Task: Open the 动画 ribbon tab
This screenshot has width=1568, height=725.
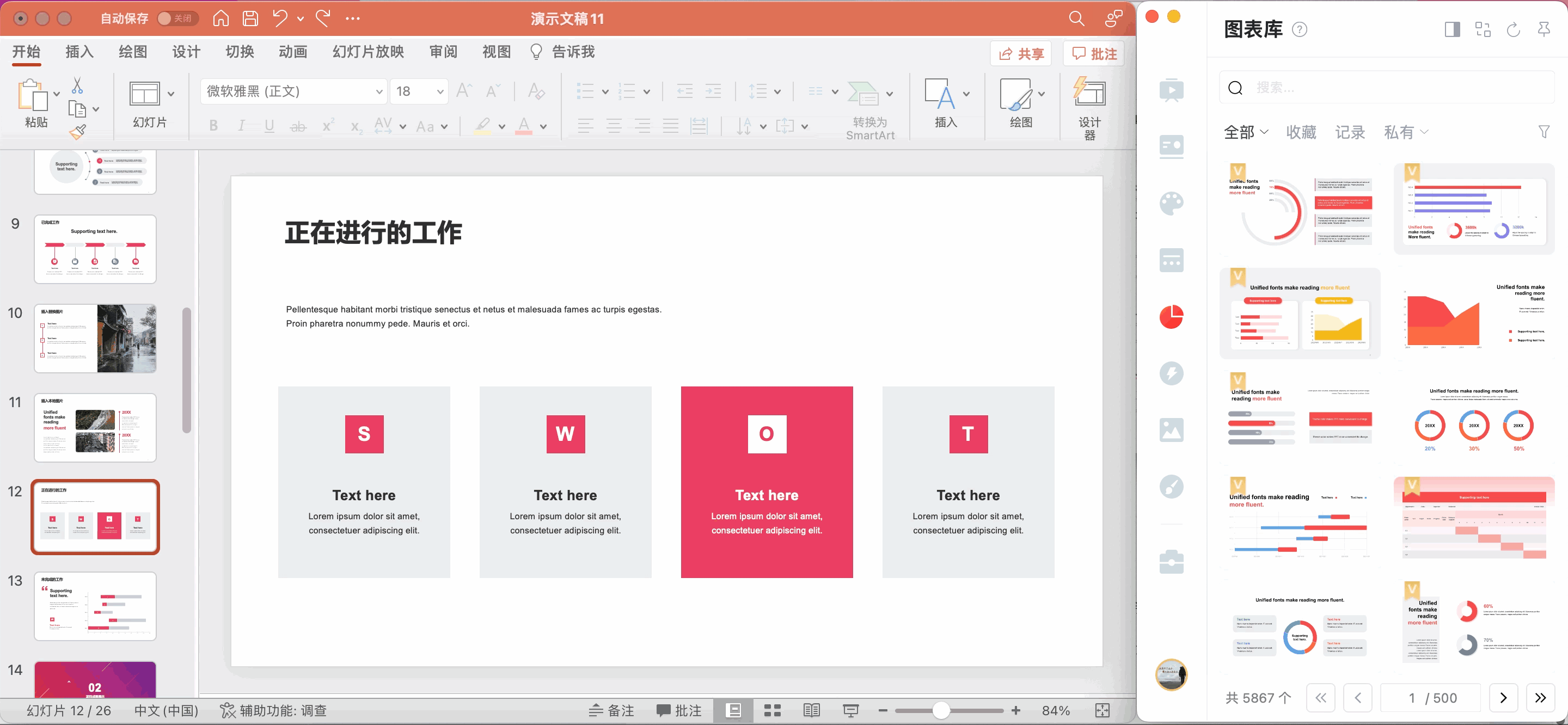Action: (x=293, y=52)
